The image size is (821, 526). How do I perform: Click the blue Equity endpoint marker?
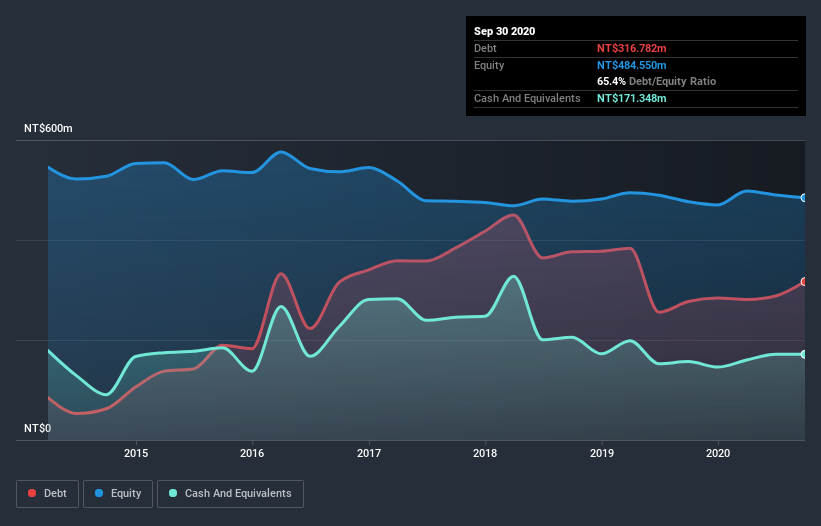click(x=804, y=198)
